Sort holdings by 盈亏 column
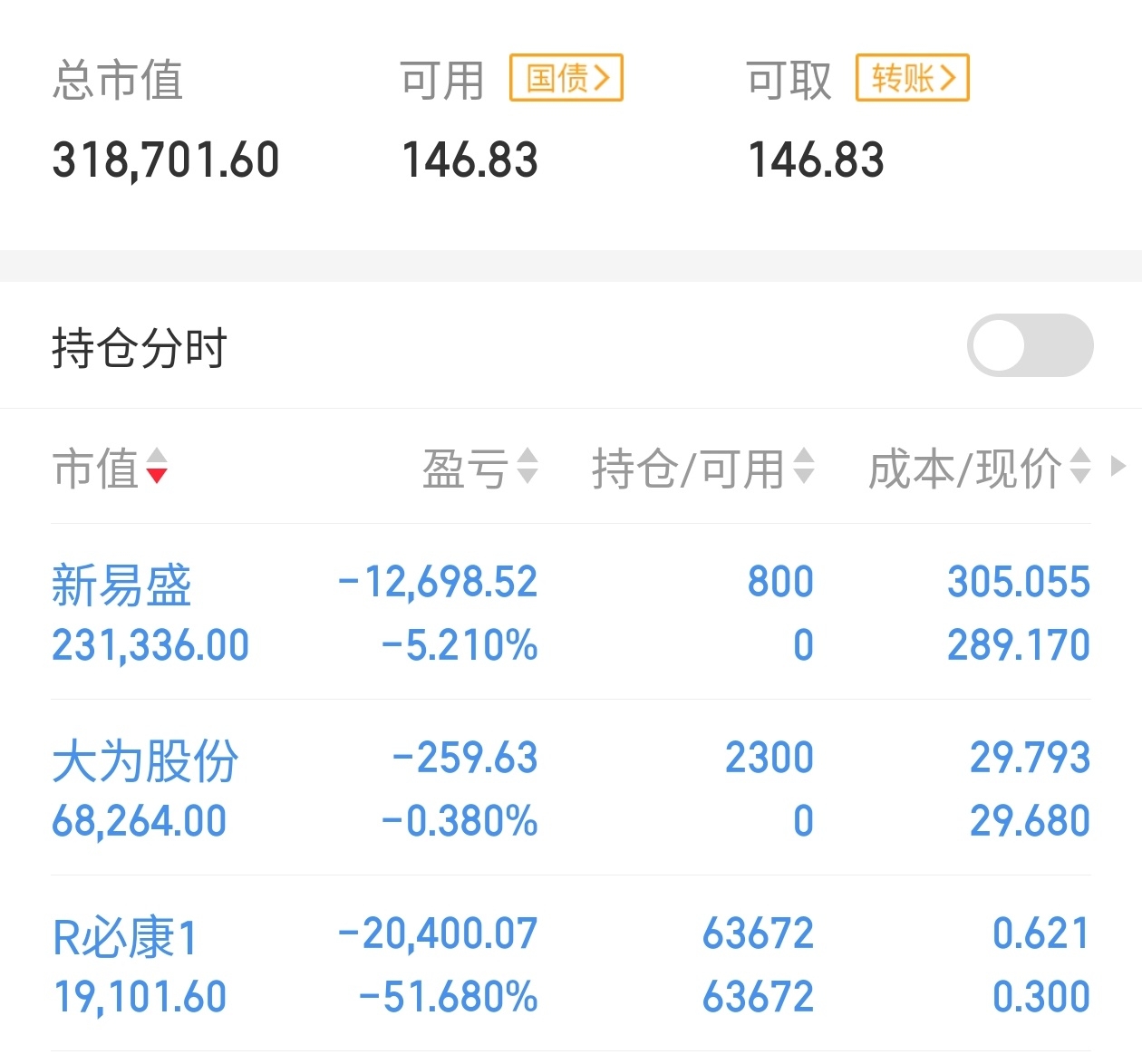The width and height of the screenshot is (1142, 1064). pyautogui.click(x=464, y=469)
